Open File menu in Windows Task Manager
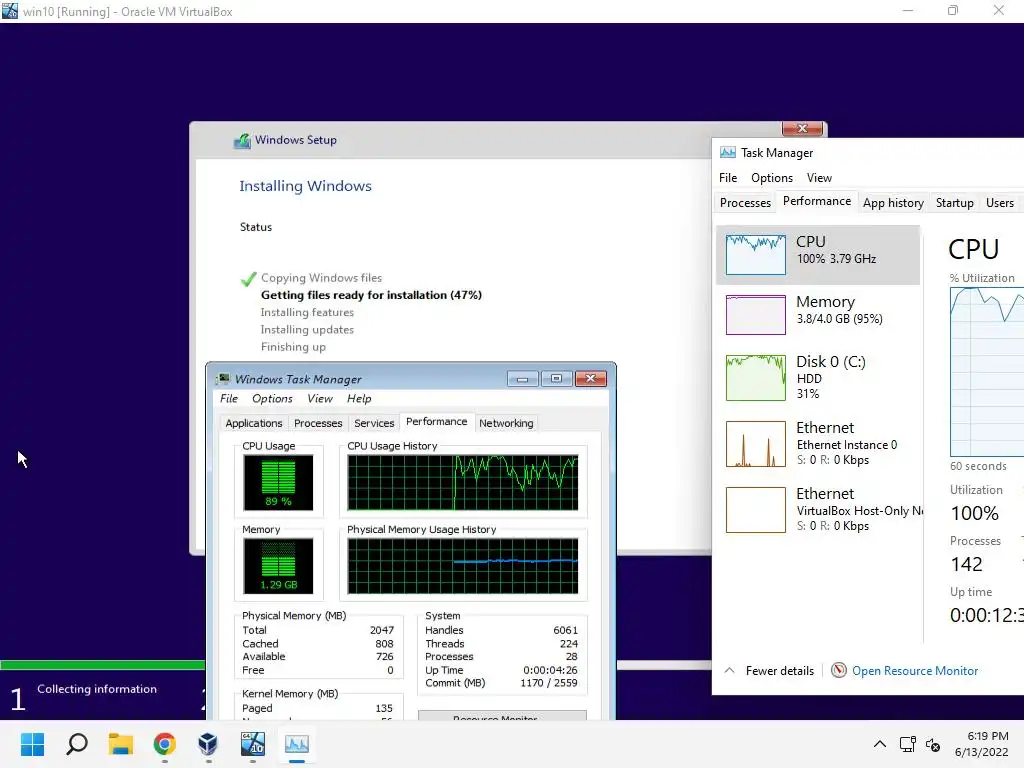This screenshot has width=1024, height=768. (229, 398)
